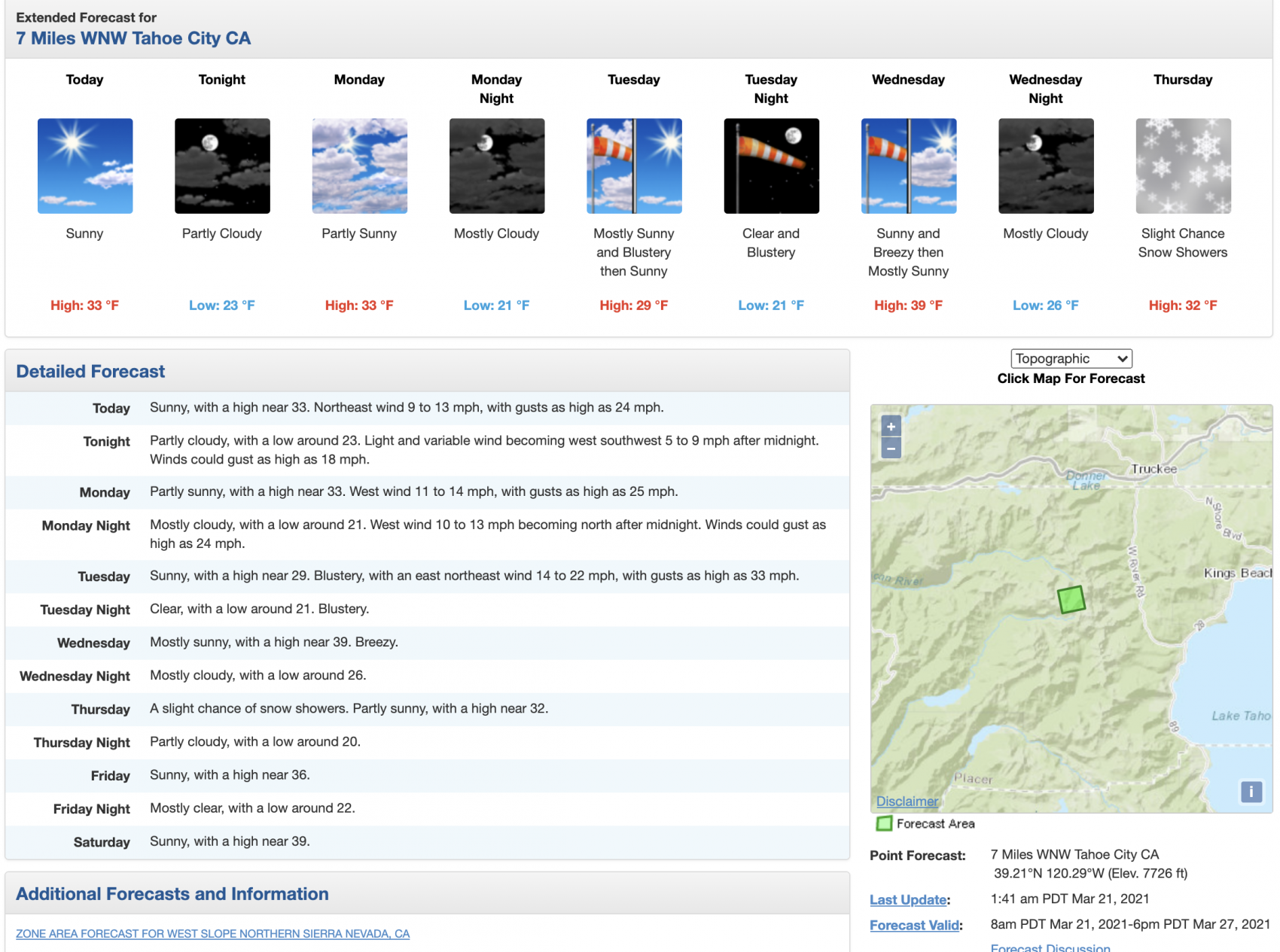Click the Today sunny weather icon
The width and height of the screenshot is (1280, 952).
pyautogui.click(x=85, y=166)
